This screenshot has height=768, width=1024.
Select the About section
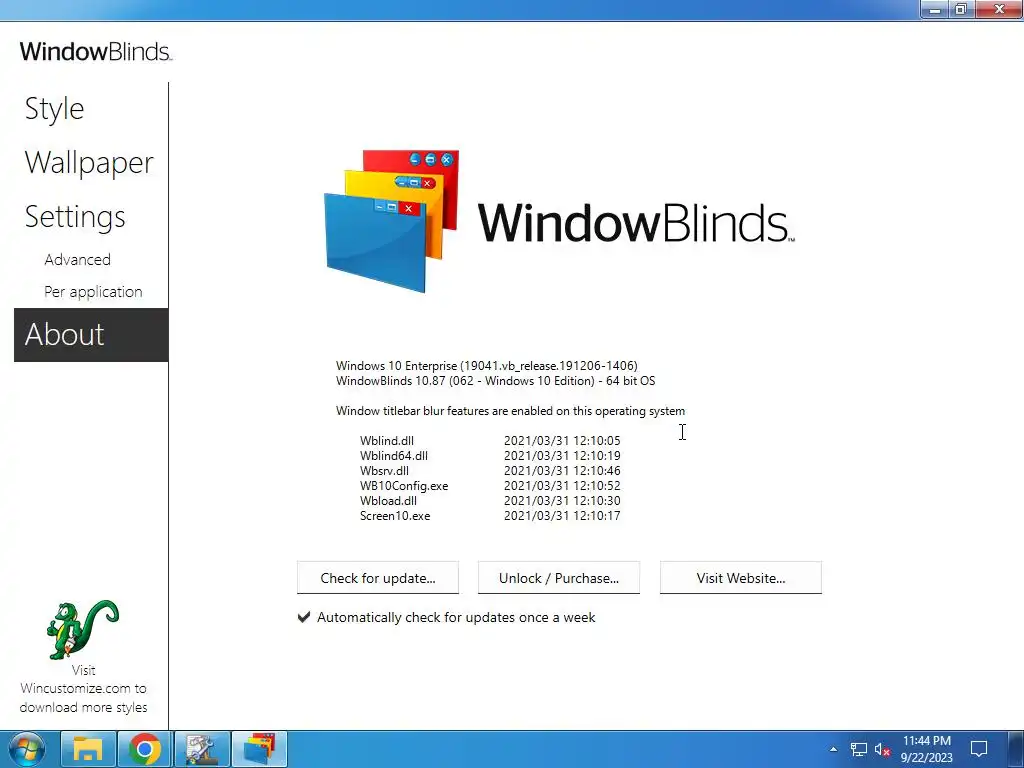pos(91,335)
